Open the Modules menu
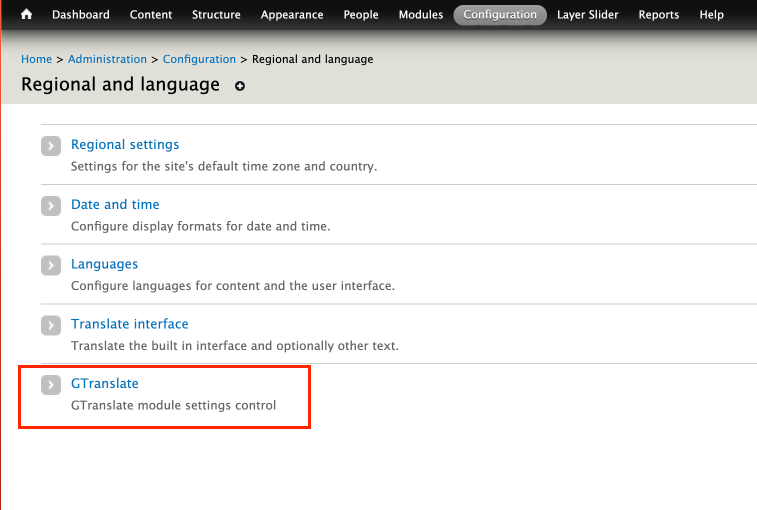The height and width of the screenshot is (510, 757). 421,14
